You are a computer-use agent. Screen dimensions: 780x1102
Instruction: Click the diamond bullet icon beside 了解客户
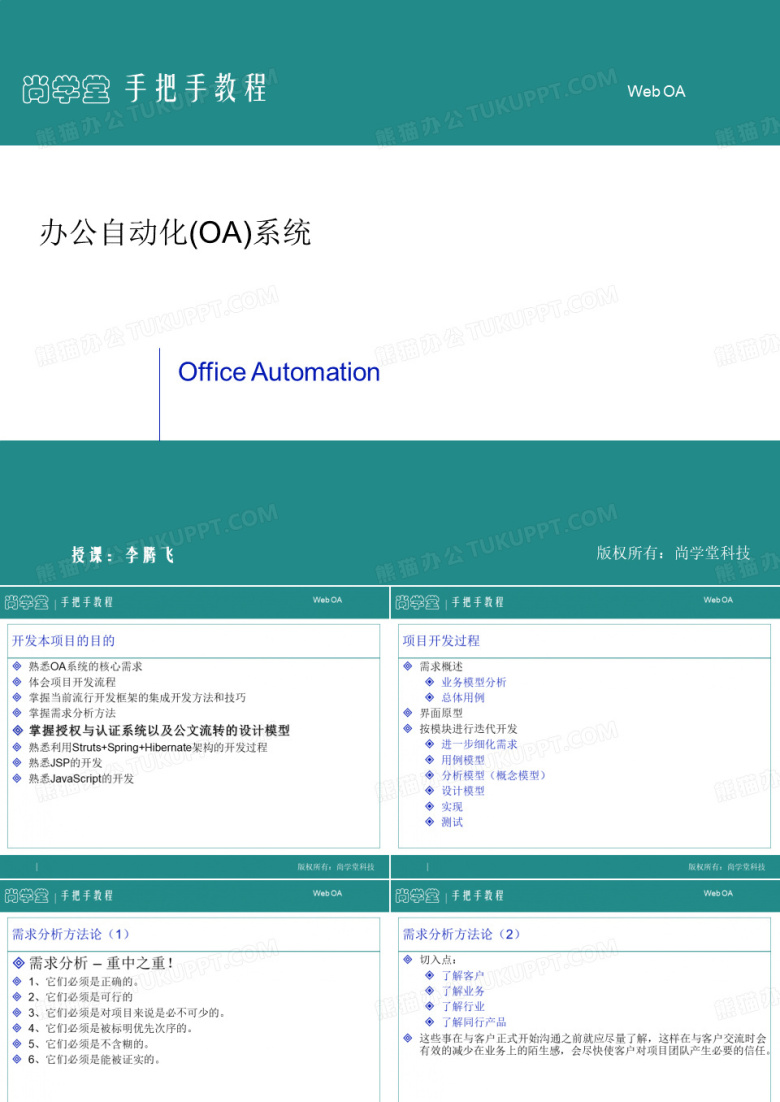429,975
